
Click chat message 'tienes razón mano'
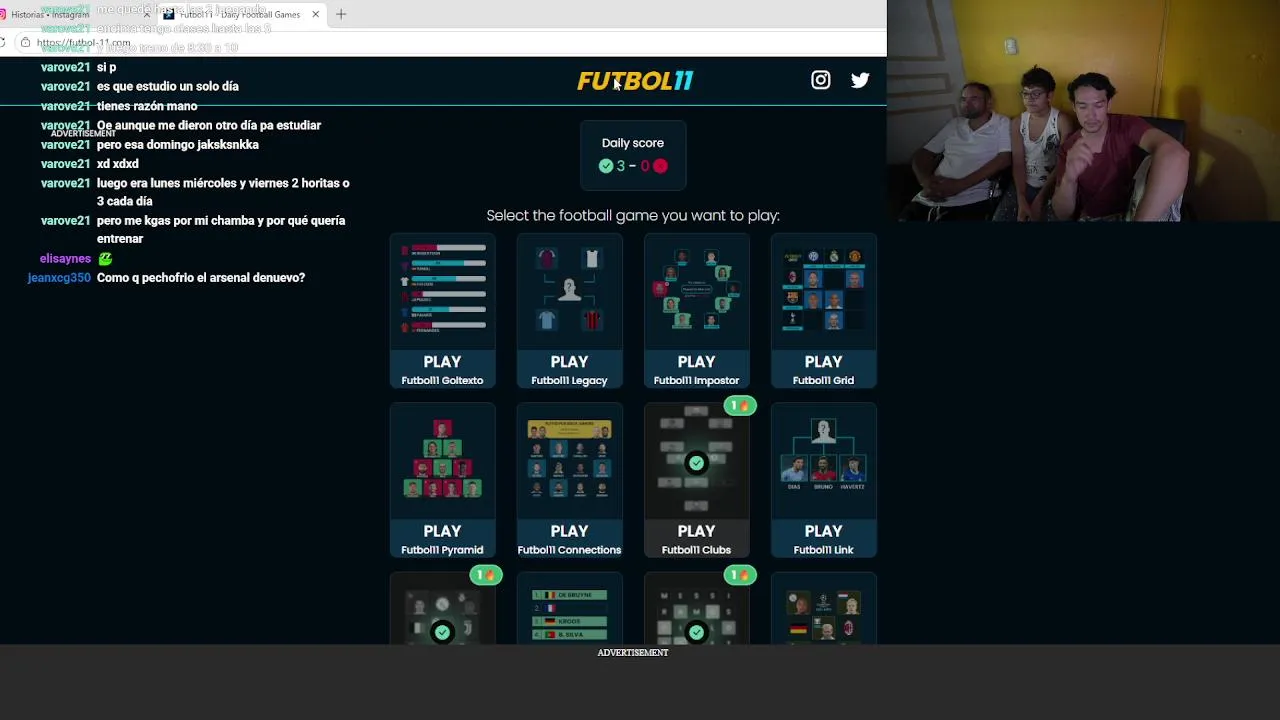click(147, 106)
